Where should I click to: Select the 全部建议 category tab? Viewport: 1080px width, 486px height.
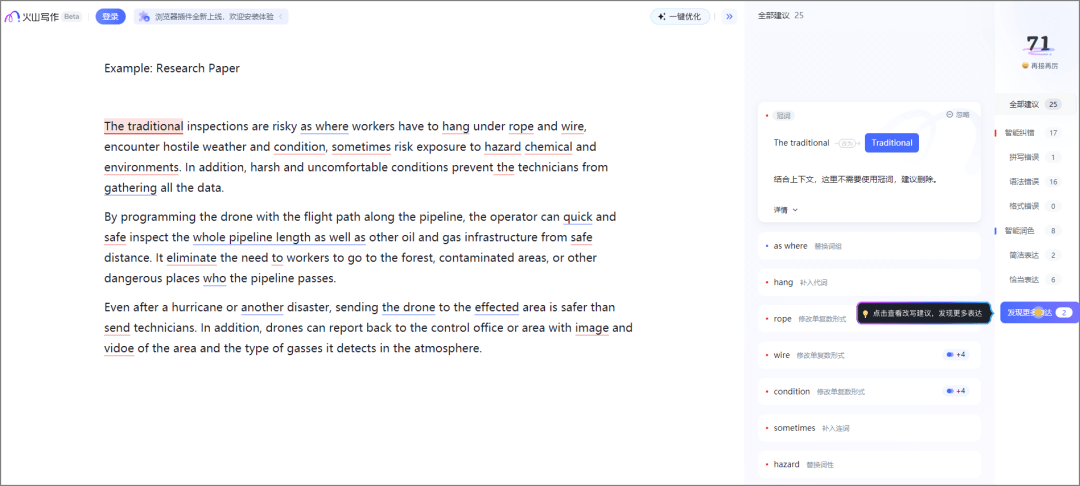[x=1024, y=104]
